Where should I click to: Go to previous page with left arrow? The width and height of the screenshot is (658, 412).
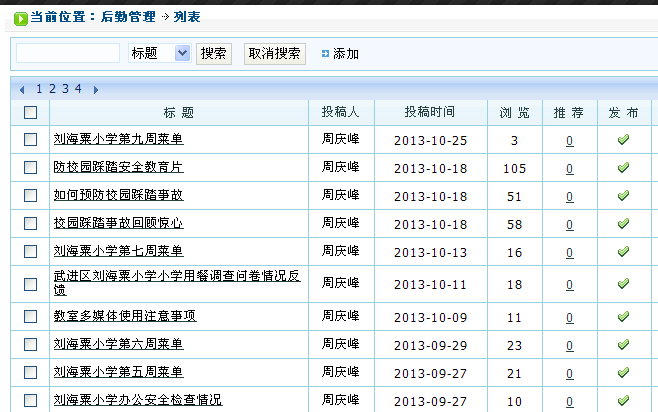22,89
